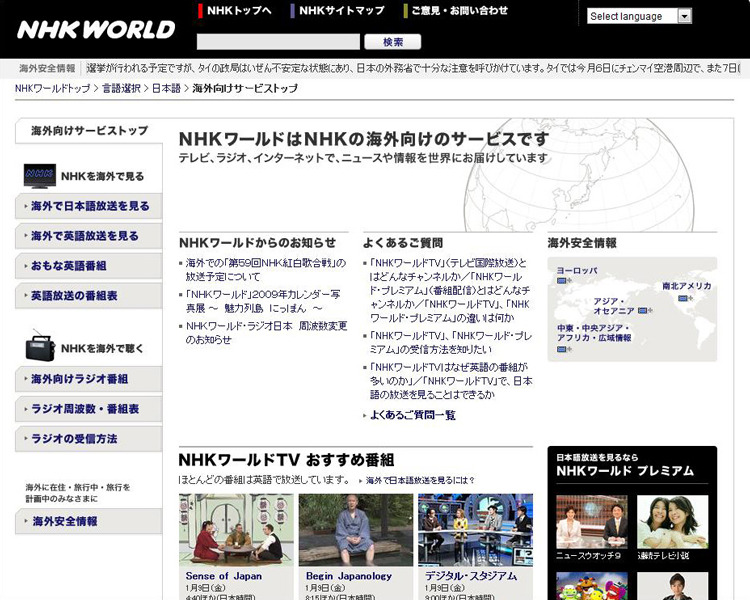Open おもな英語番組 sidebar item
750x600 pixels.
pos(89,266)
